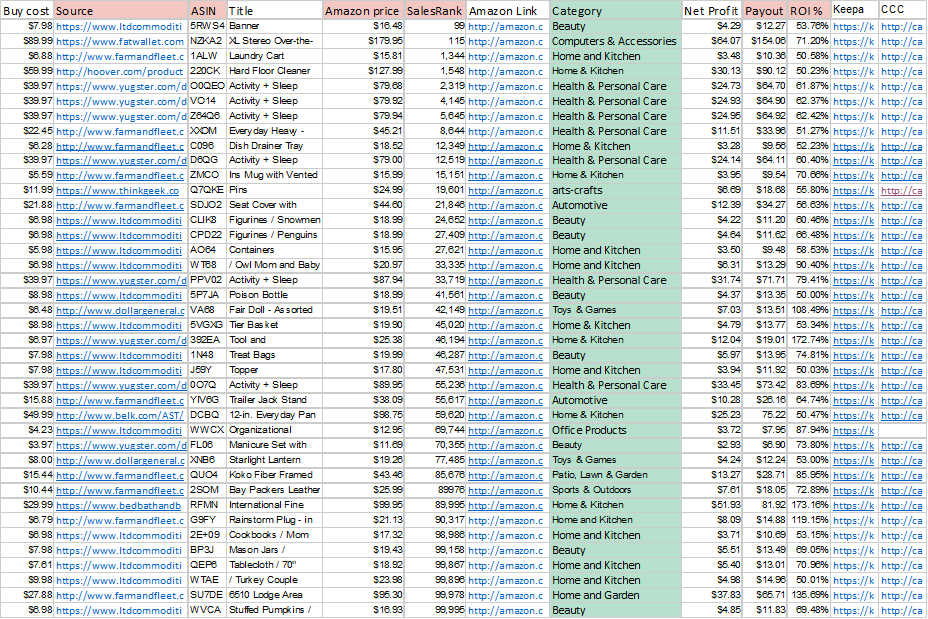
Task: Select the title cell 'Dish Drainer Tray'
Action: tap(275, 146)
